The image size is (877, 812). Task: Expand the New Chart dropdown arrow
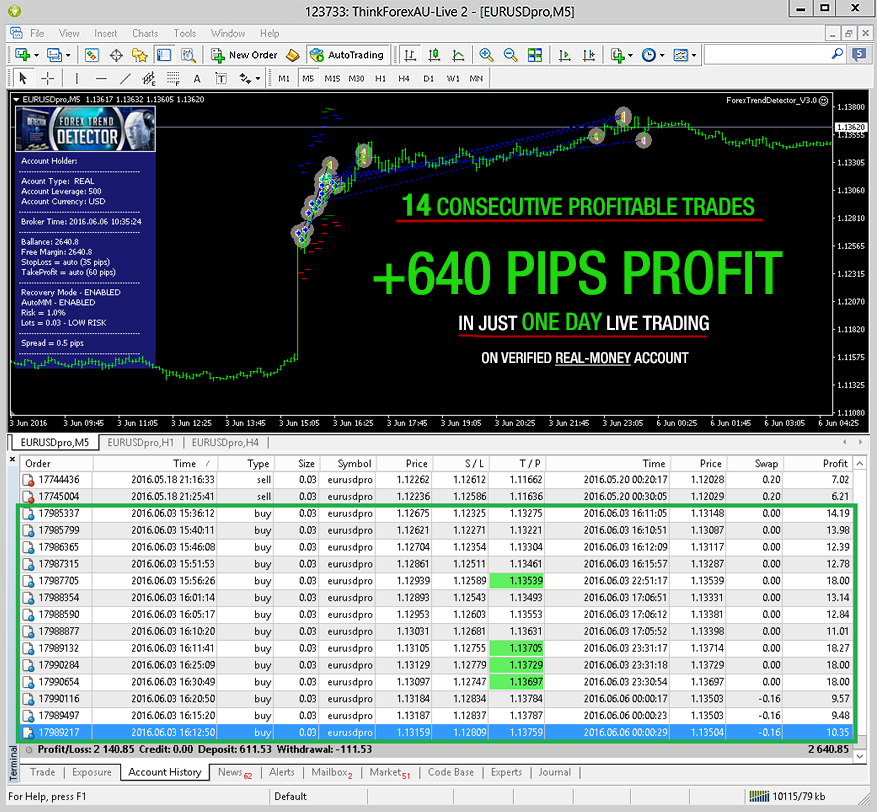(36, 55)
